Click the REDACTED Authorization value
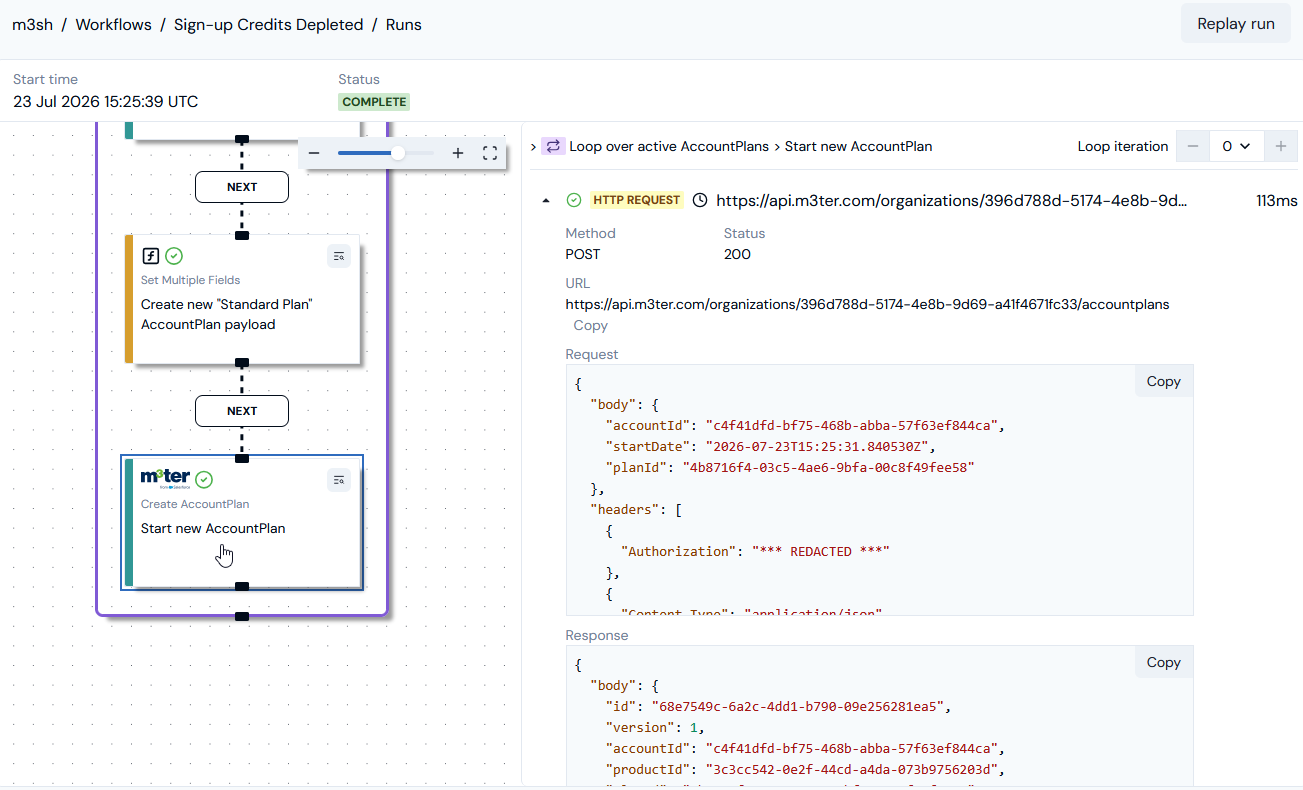Image resolution: width=1303 pixels, height=790 pixels. point(820,552)
